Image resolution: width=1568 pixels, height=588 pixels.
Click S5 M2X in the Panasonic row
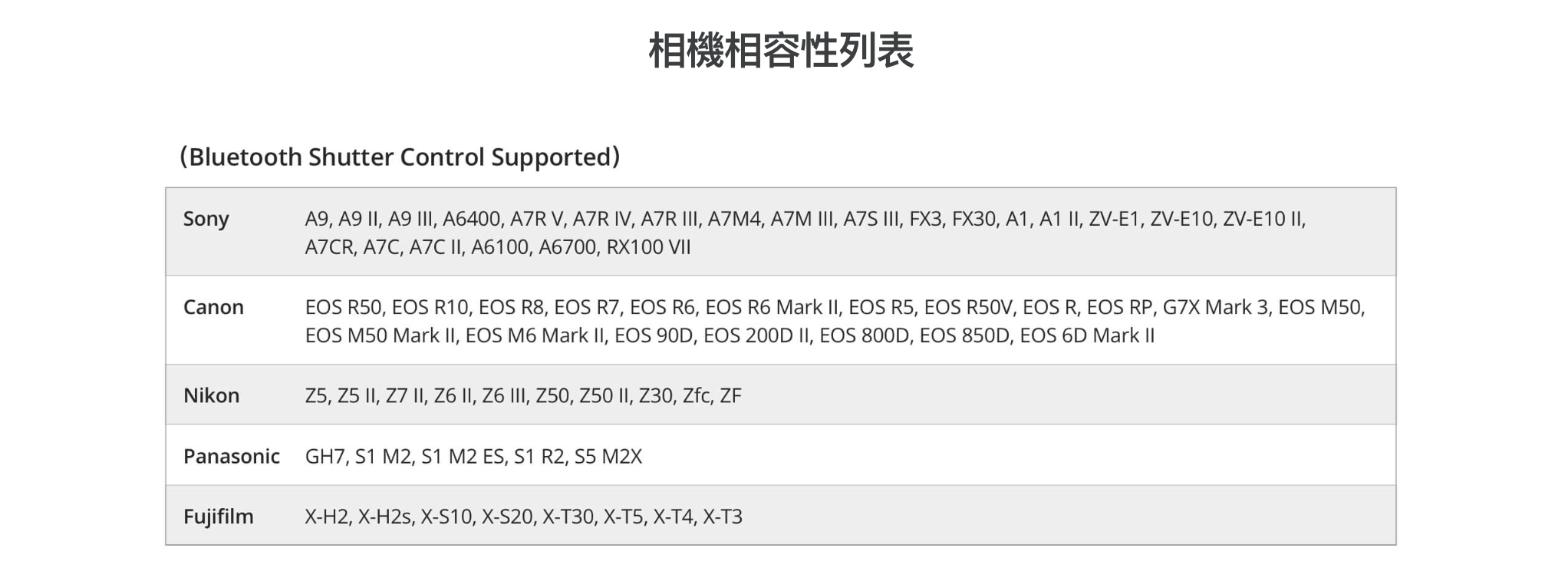[x=608, y=456]
